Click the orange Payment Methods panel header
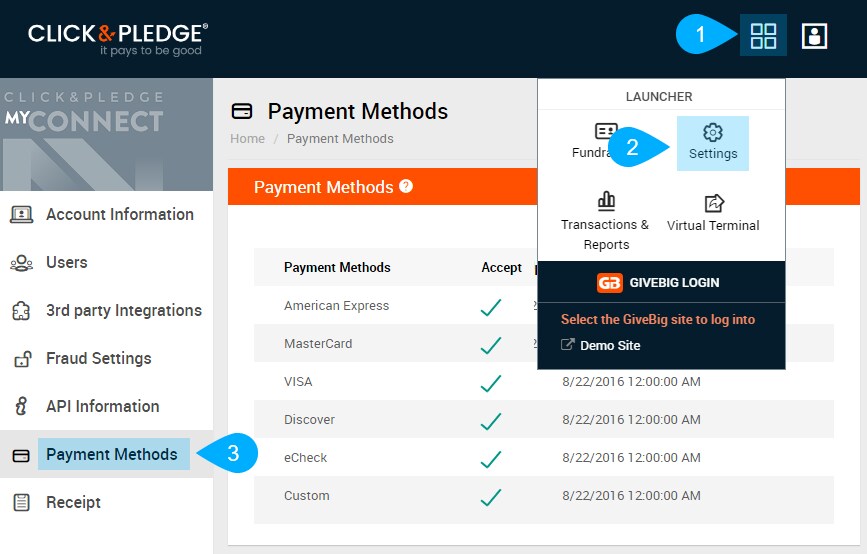This screenshot has height=554, width=867. [383, 186]
